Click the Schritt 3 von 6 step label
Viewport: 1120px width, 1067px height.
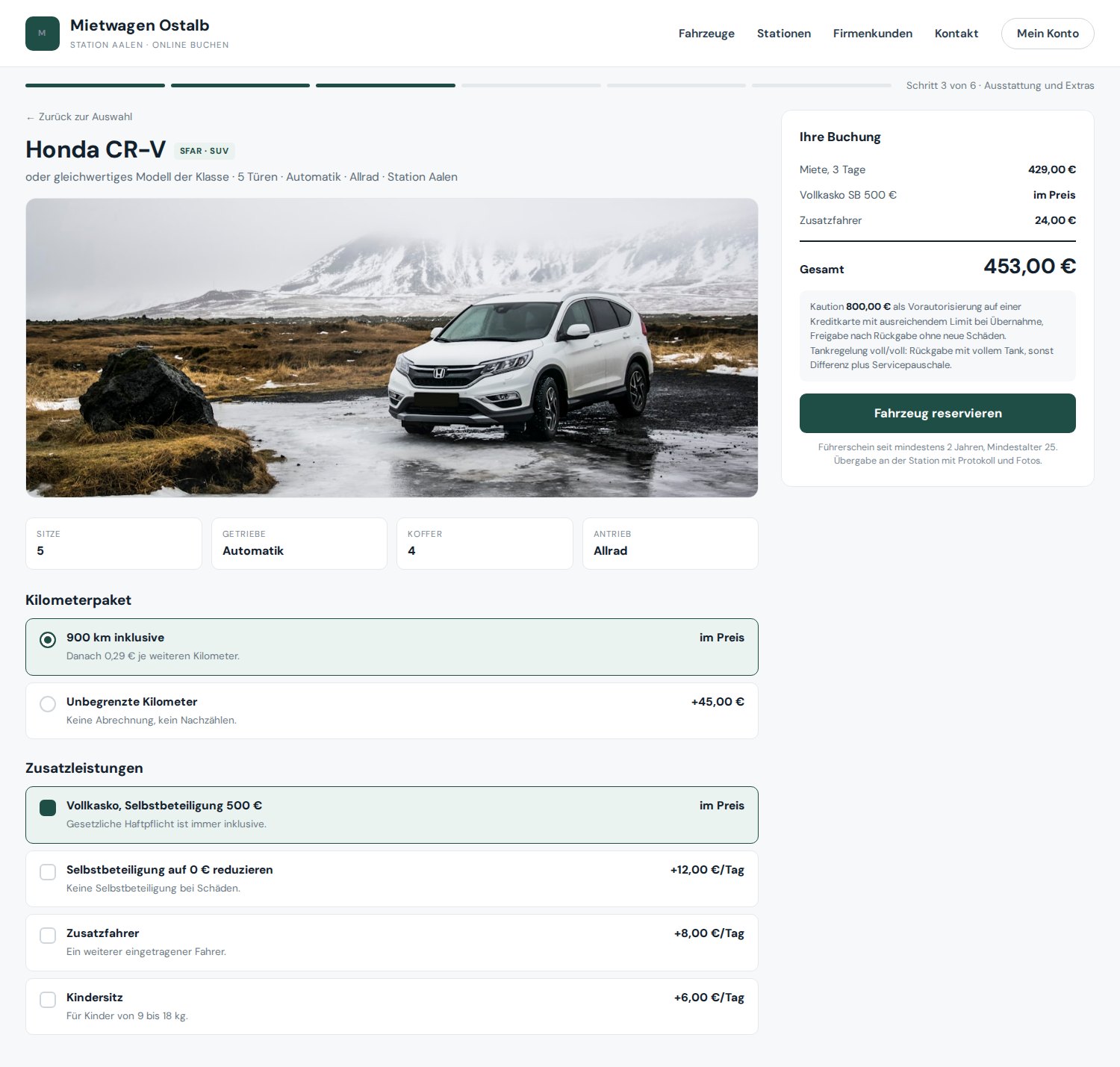(1001, 86)
